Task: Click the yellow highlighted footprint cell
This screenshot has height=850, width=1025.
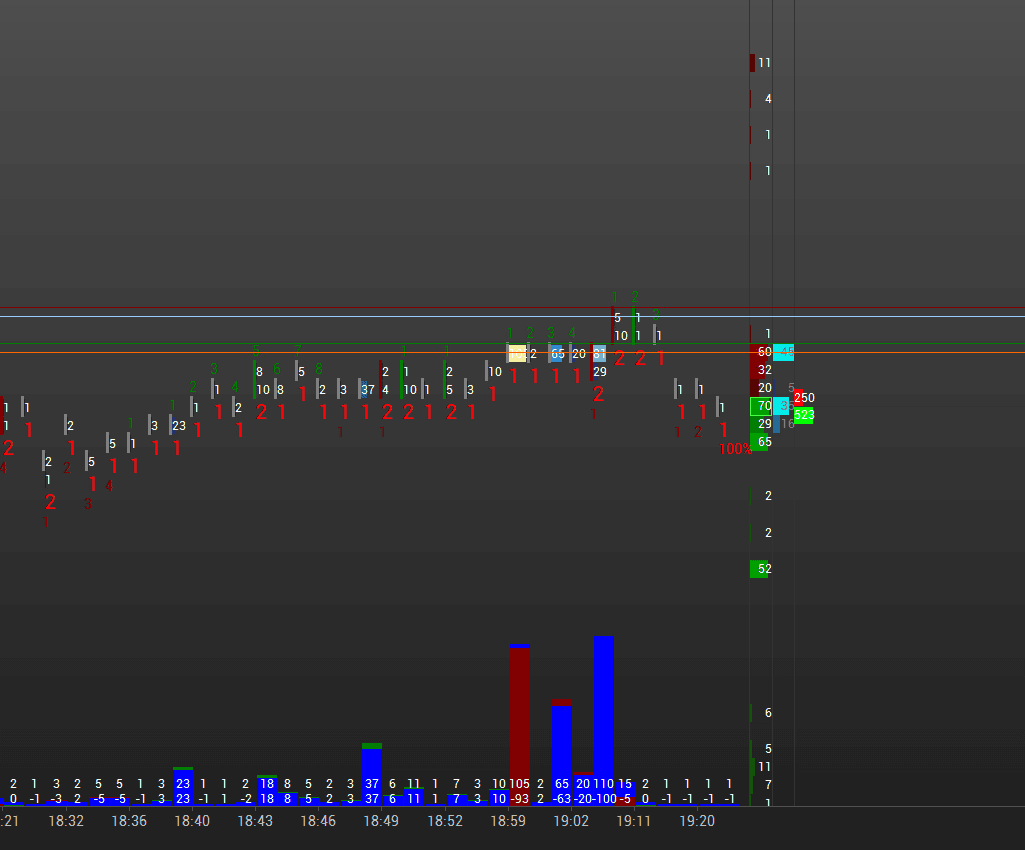Action: pos(517,354)
